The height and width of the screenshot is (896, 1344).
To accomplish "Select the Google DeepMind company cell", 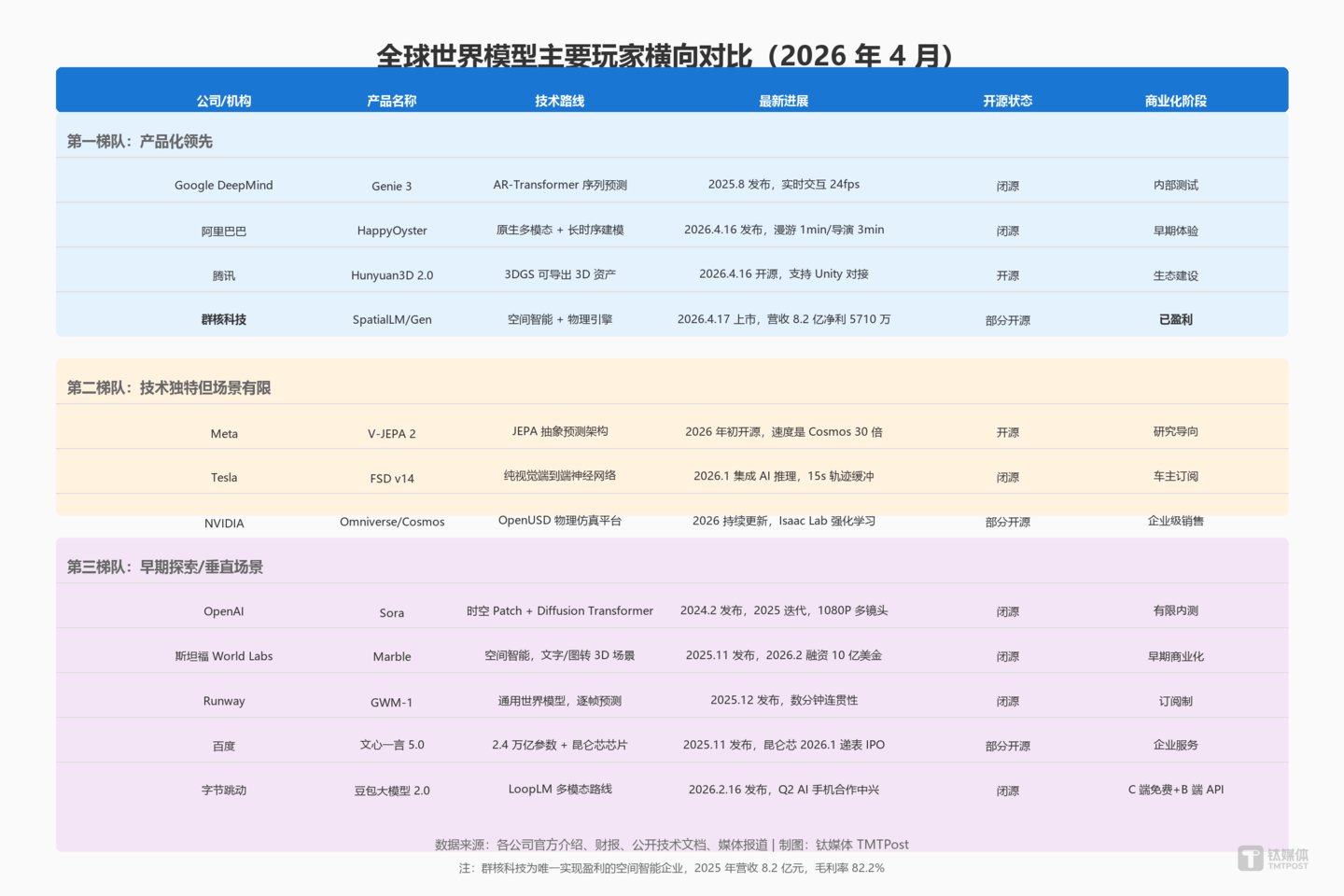I will (223, 185).
